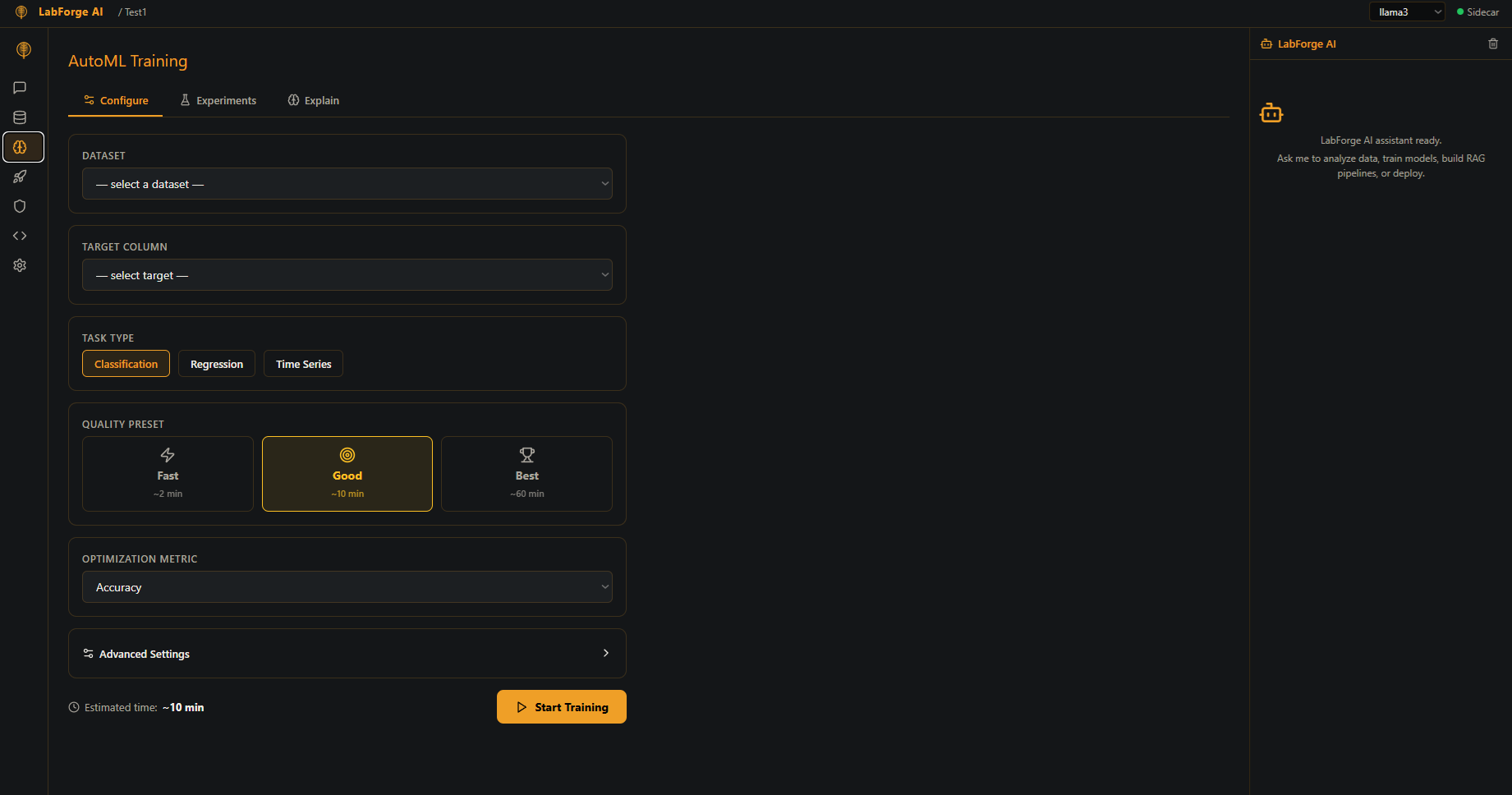
Task: Open the Deployment rocket icon
Action: click(20, 177)
